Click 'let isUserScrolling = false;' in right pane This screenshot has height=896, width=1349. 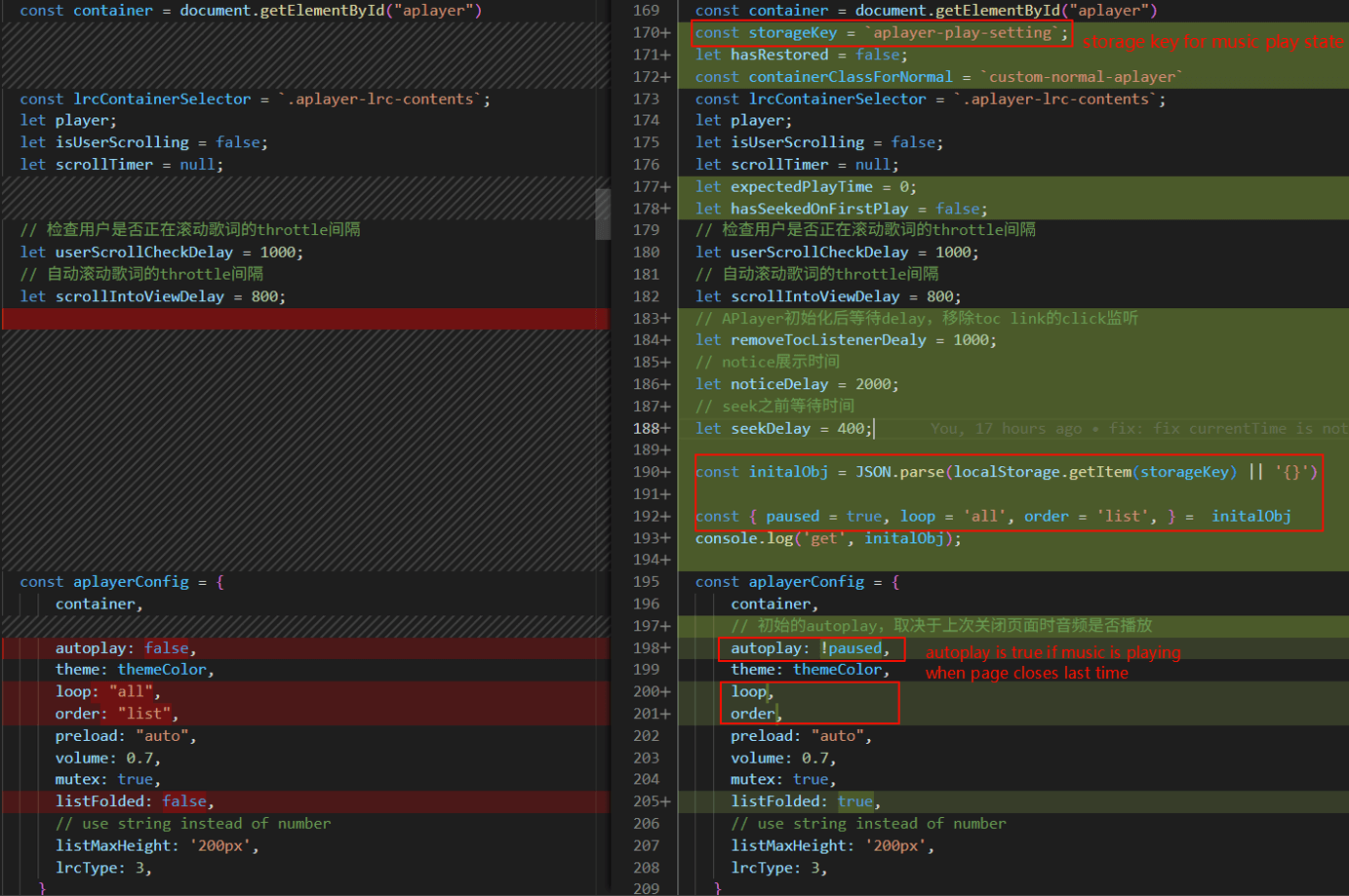tap(819, 142)
